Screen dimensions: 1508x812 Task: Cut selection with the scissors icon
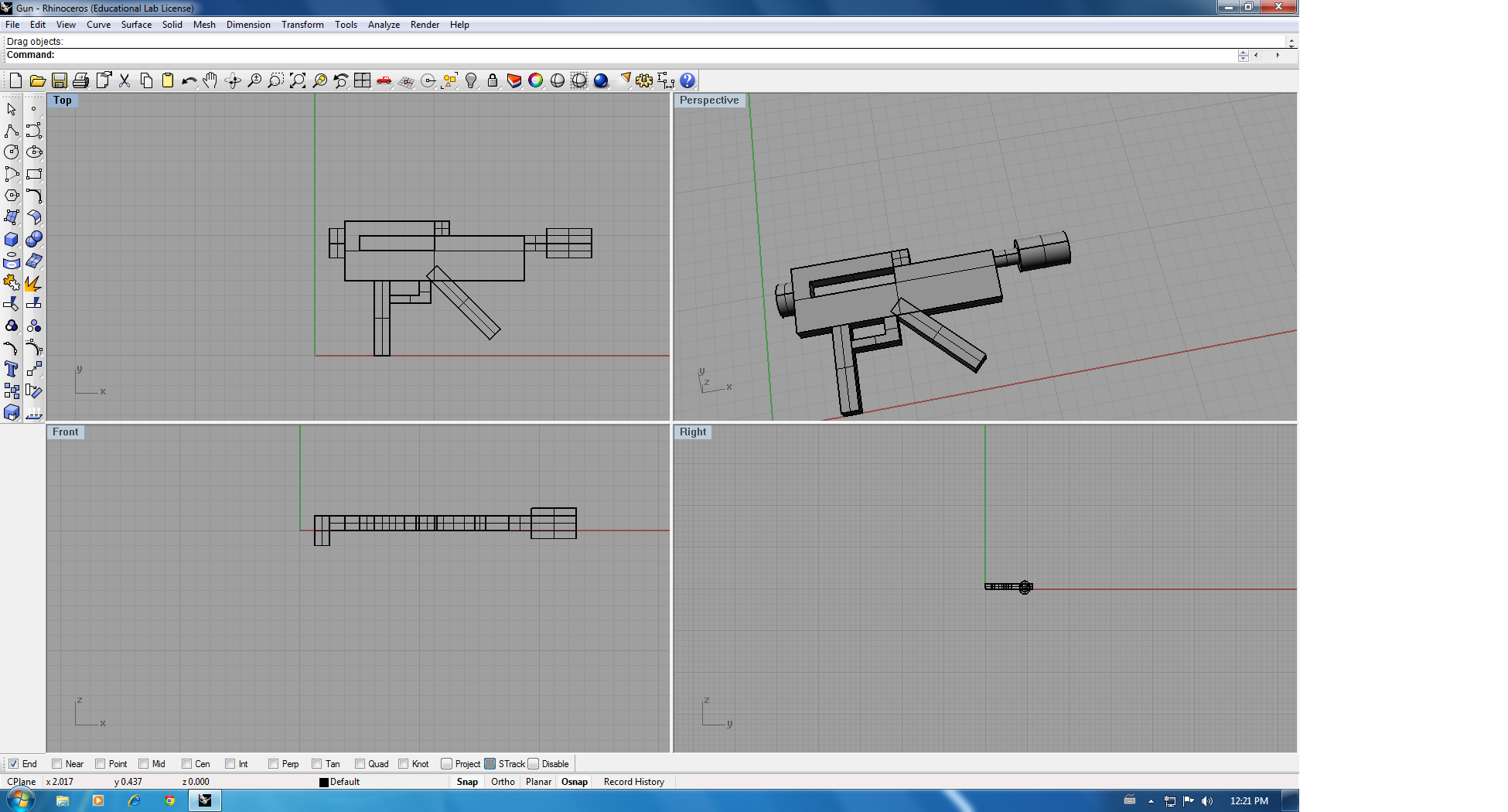(125, 80)
